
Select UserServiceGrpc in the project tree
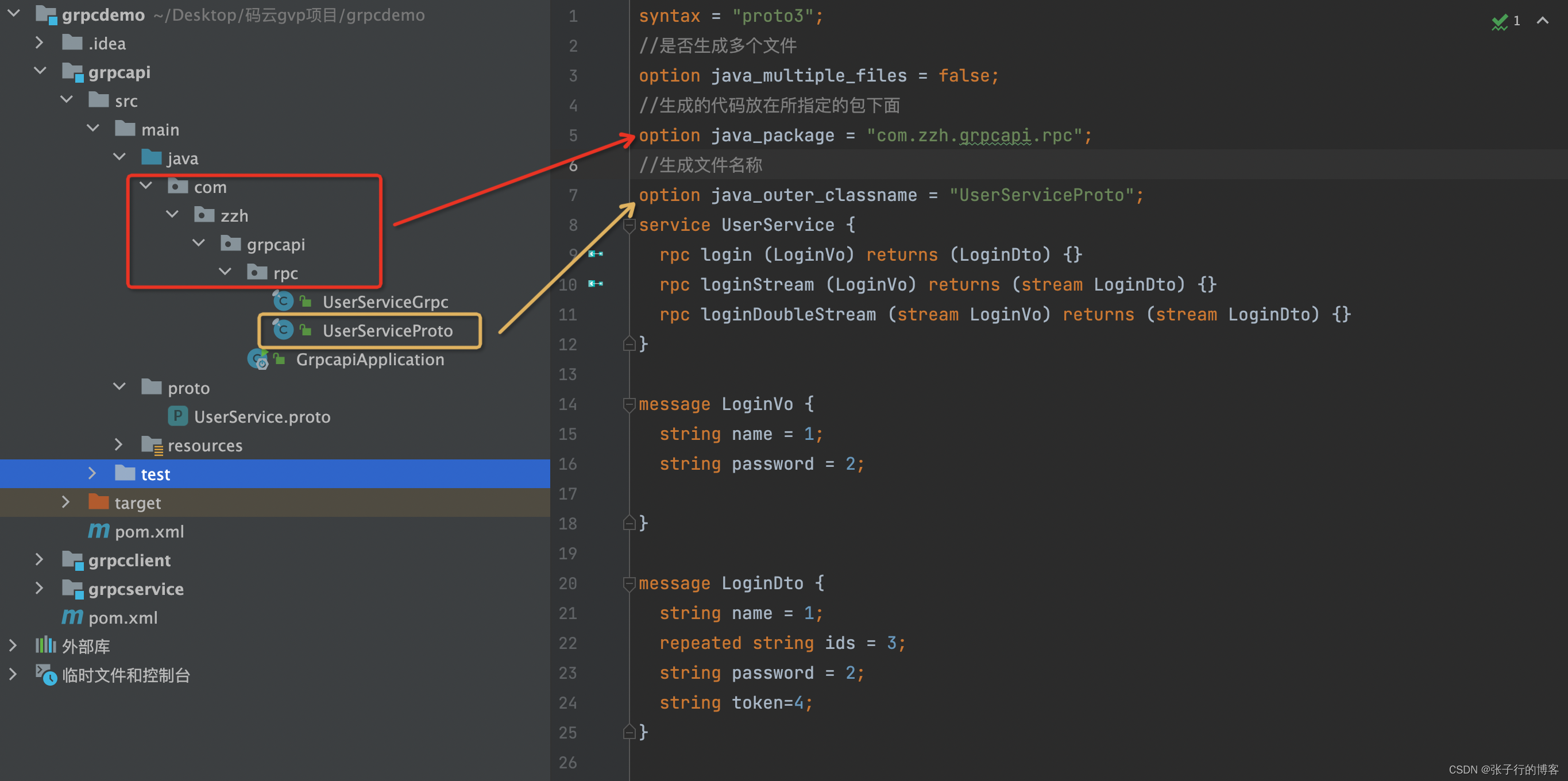point(385,301)
